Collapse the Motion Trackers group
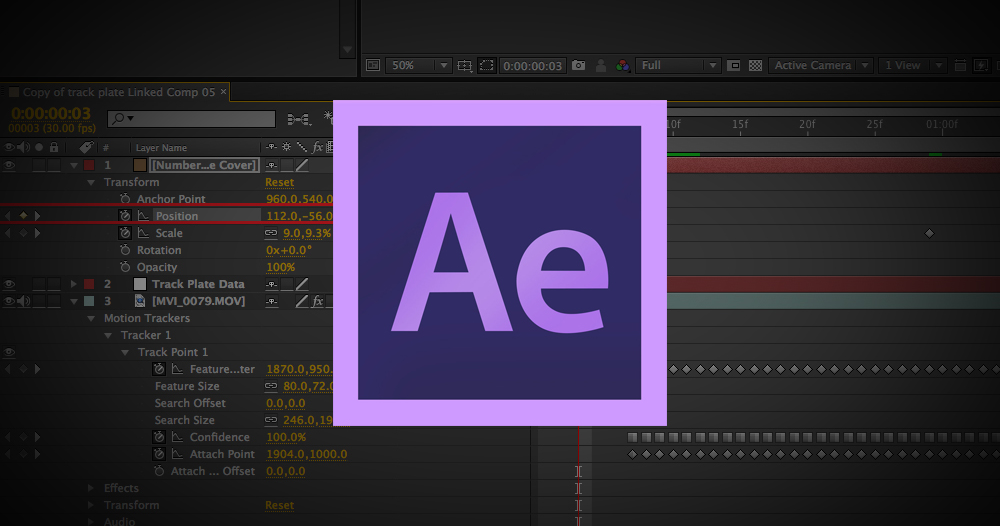 coord(91,318)
